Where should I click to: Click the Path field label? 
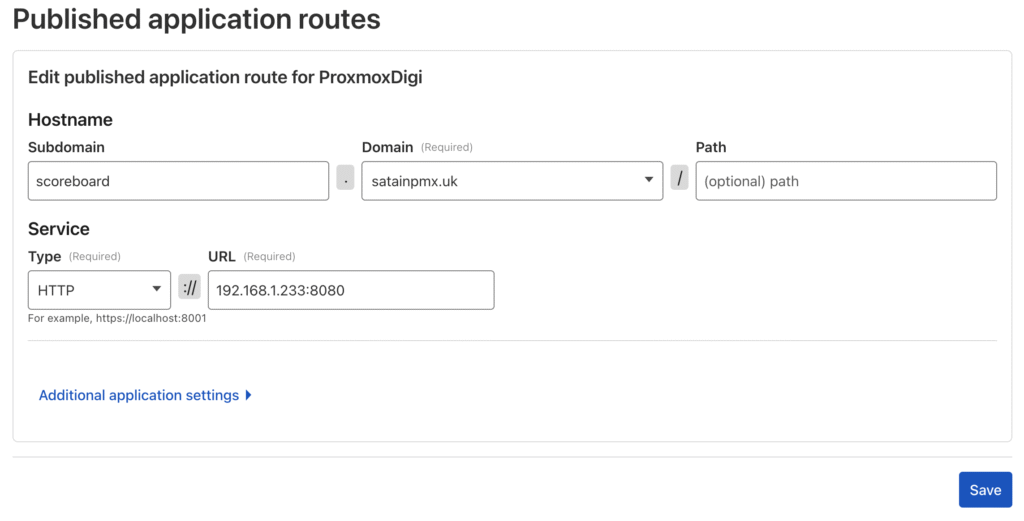pyautogui.click(x=711, y=147)
